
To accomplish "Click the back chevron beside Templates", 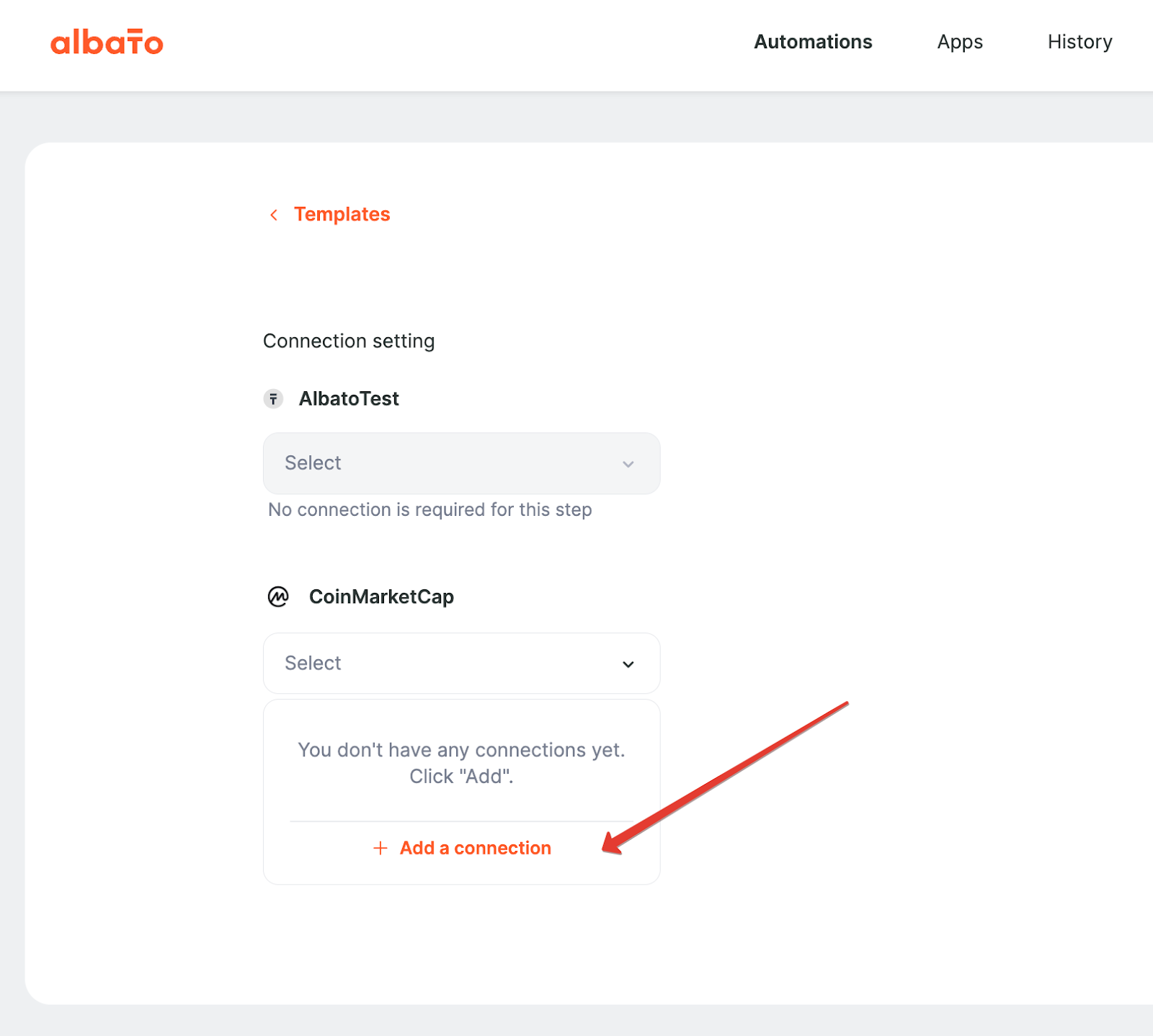I will coord(274,215).
